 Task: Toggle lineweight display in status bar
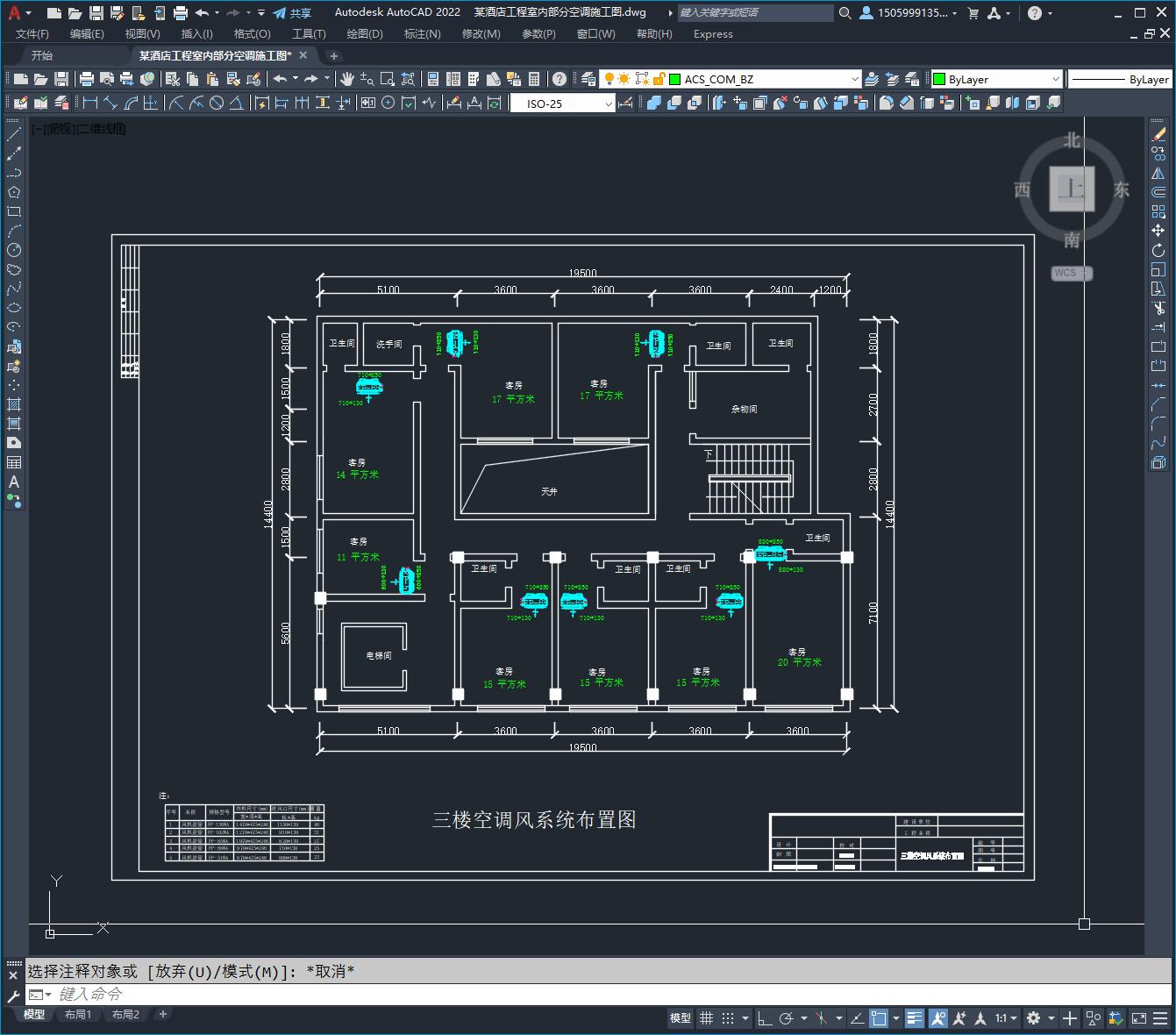point(915,1018)
